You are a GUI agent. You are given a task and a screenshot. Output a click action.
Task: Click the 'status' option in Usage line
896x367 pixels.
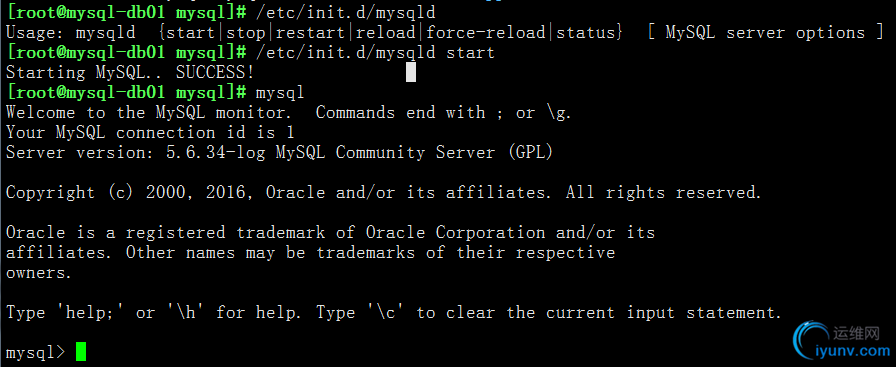click(x=586, y=33)
